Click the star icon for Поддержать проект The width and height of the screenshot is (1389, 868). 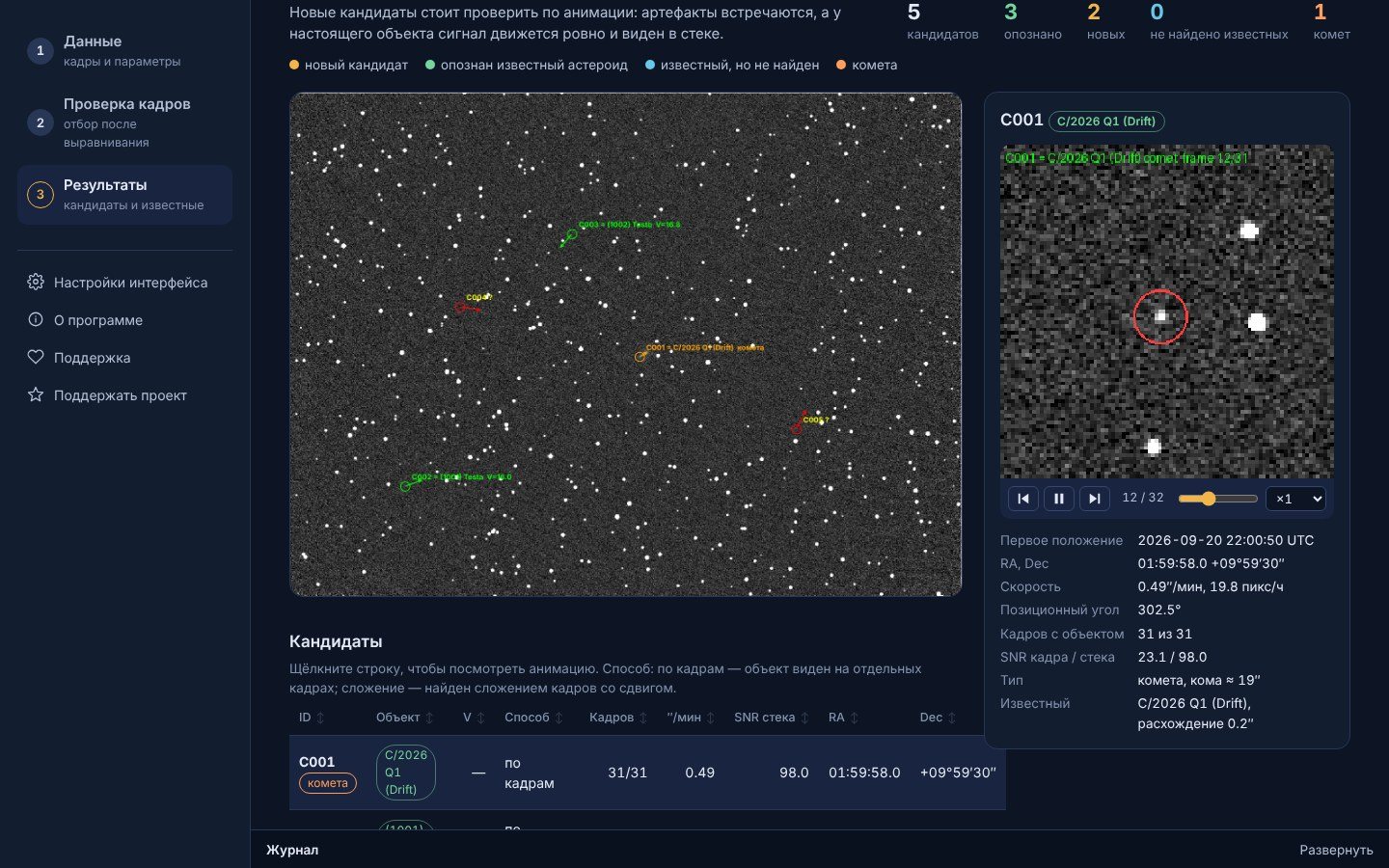[36, 394]
